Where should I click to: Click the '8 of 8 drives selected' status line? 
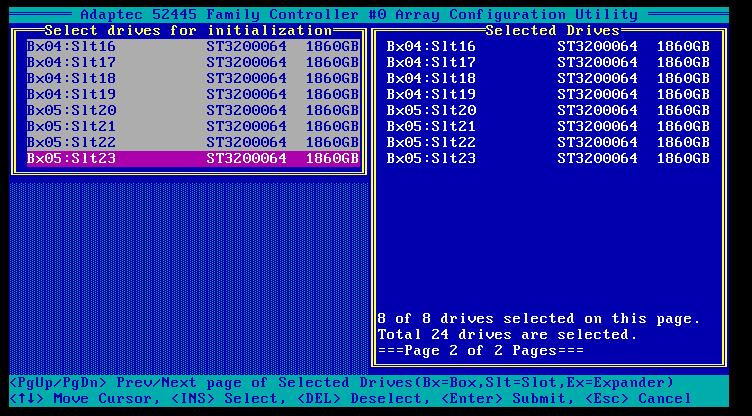coord(539,319)
